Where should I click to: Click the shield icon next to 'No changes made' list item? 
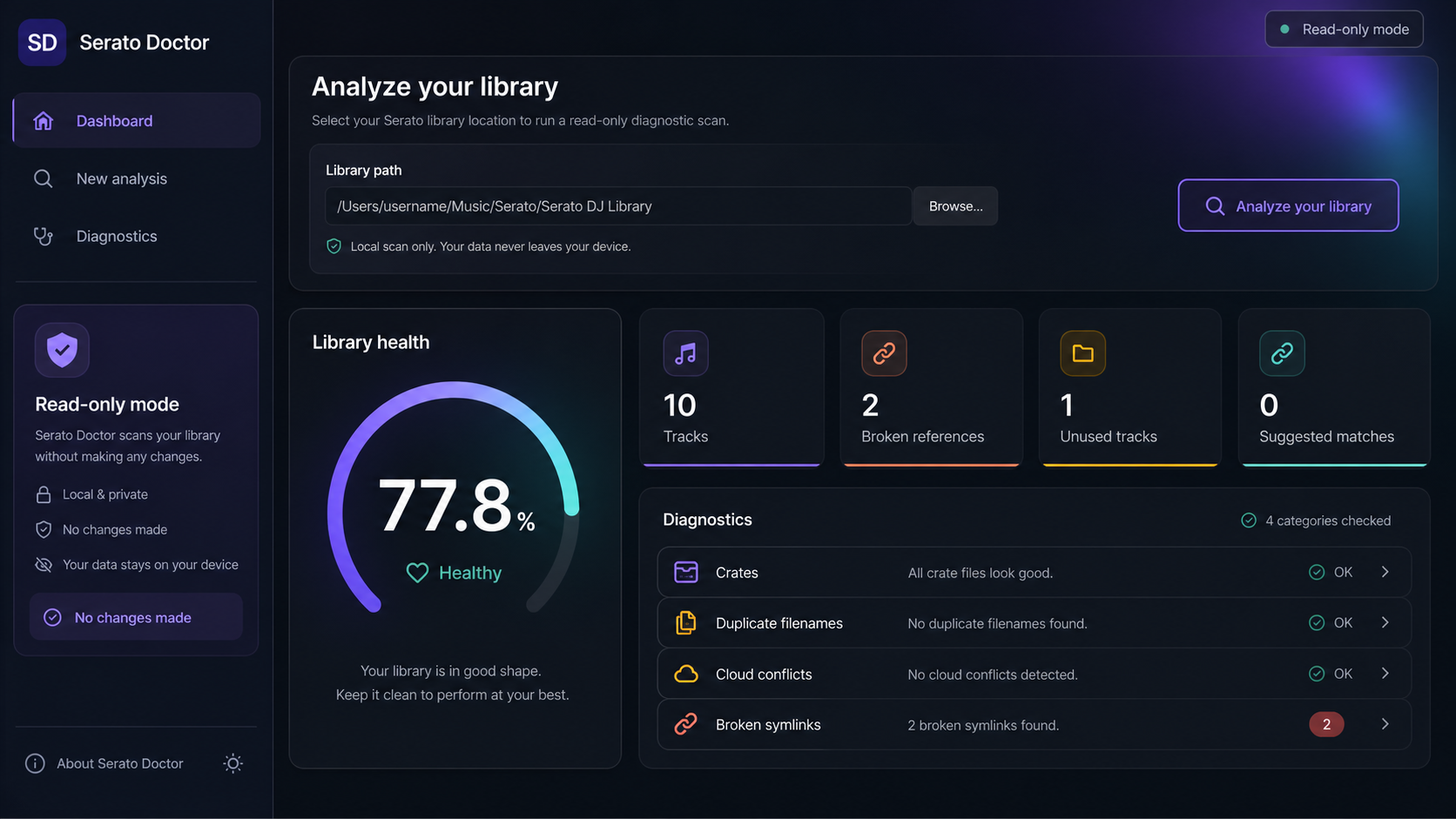tap(44, 529)
